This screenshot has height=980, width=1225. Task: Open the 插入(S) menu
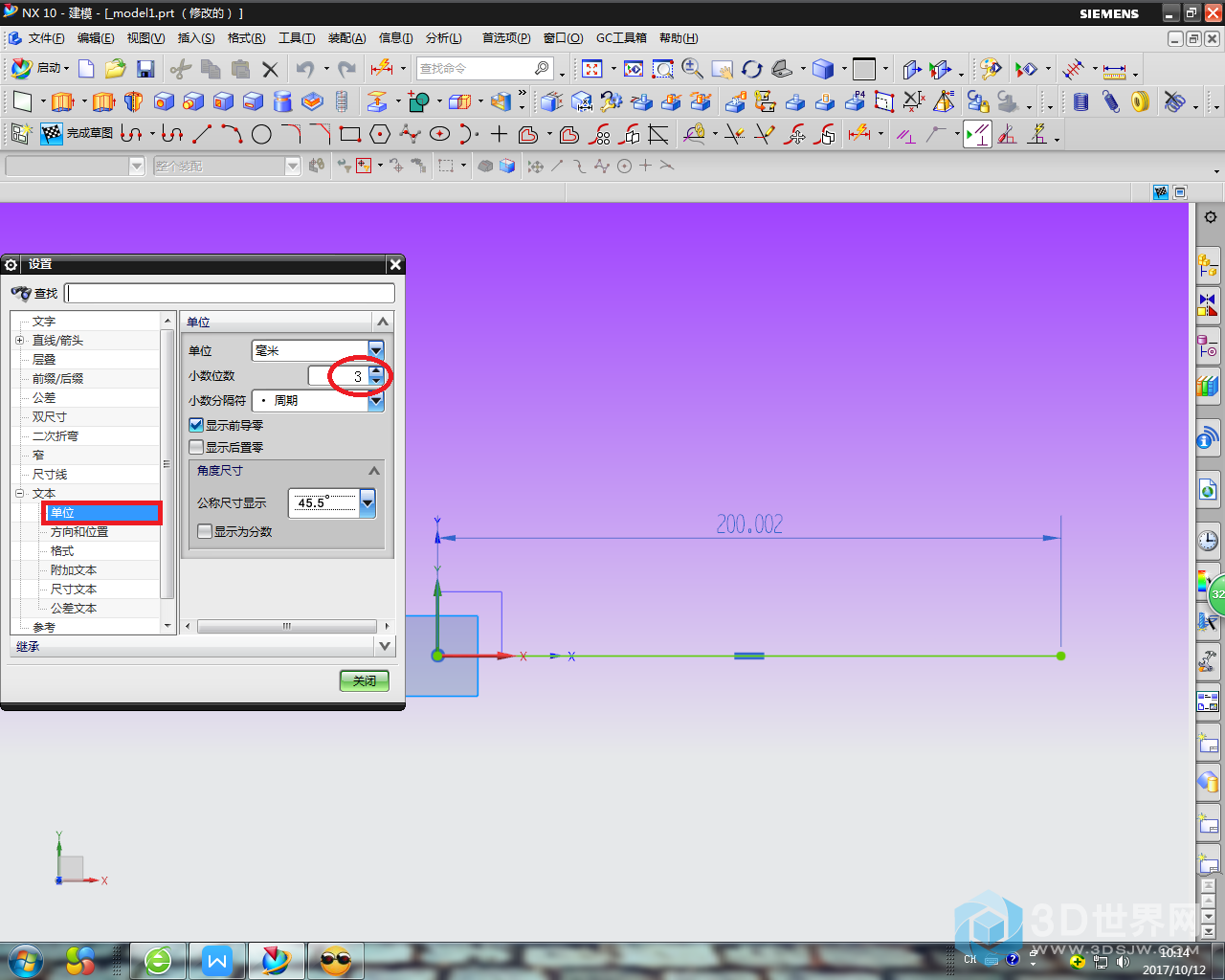[196, 38]
